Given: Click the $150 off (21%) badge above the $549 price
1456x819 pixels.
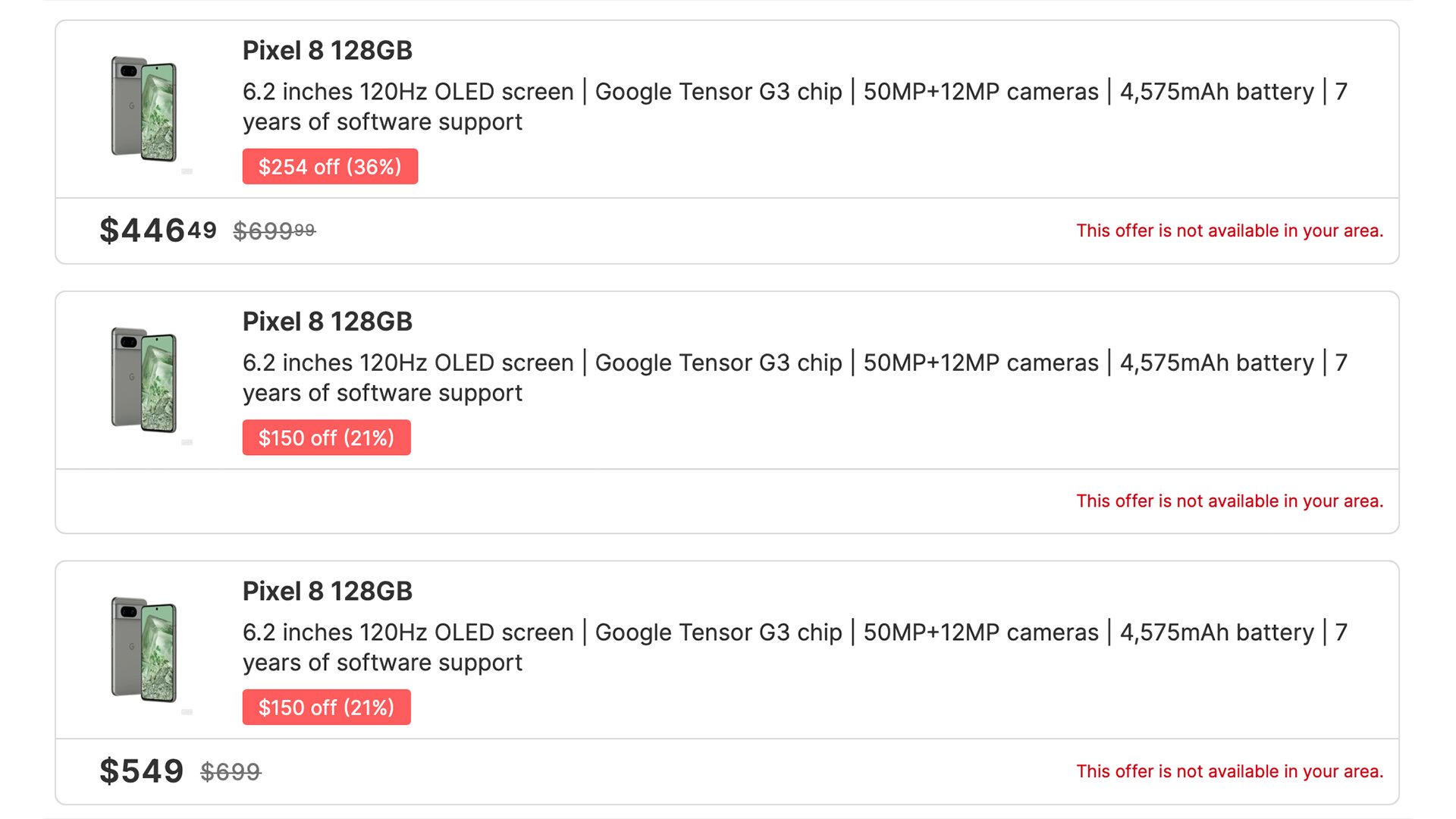Looking at the screenshot, I should (326, 708).
